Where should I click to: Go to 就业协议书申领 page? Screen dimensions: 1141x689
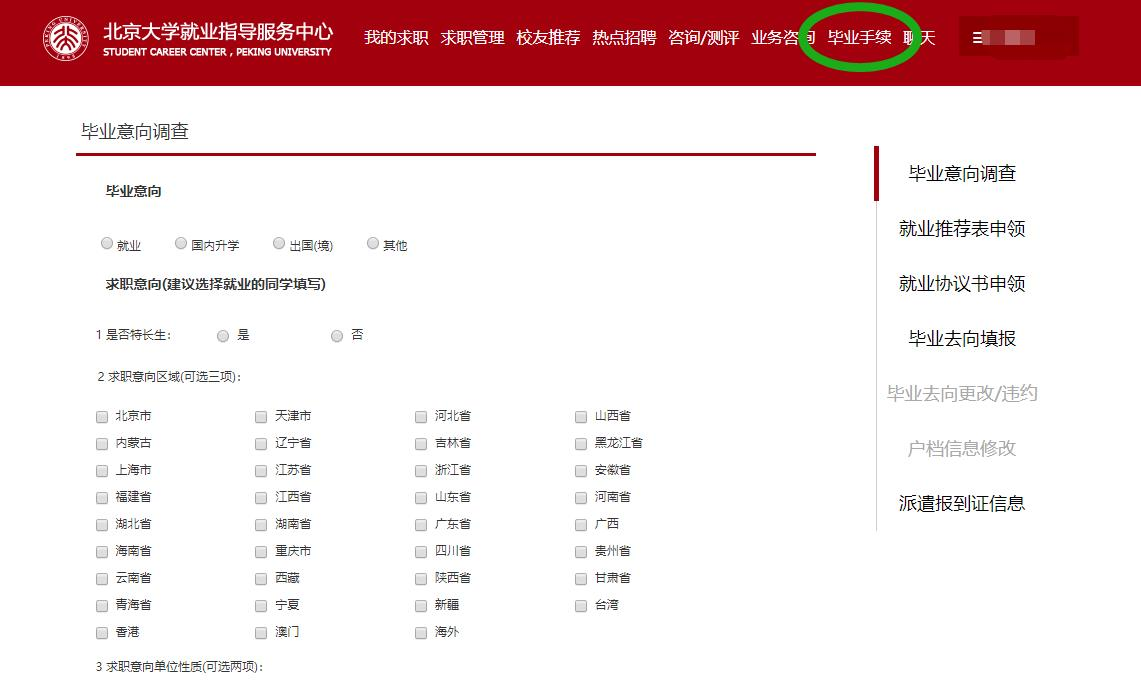961,284
